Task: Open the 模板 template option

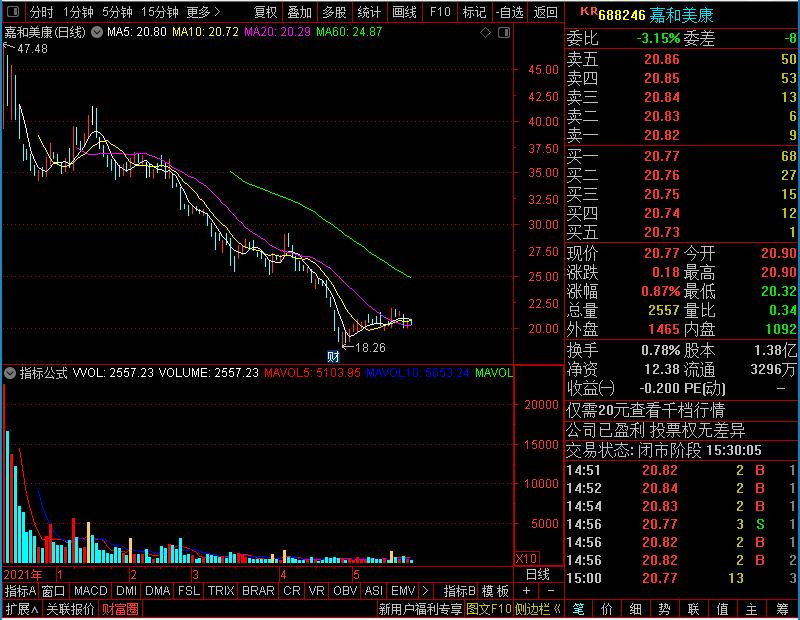Action: 495,591
